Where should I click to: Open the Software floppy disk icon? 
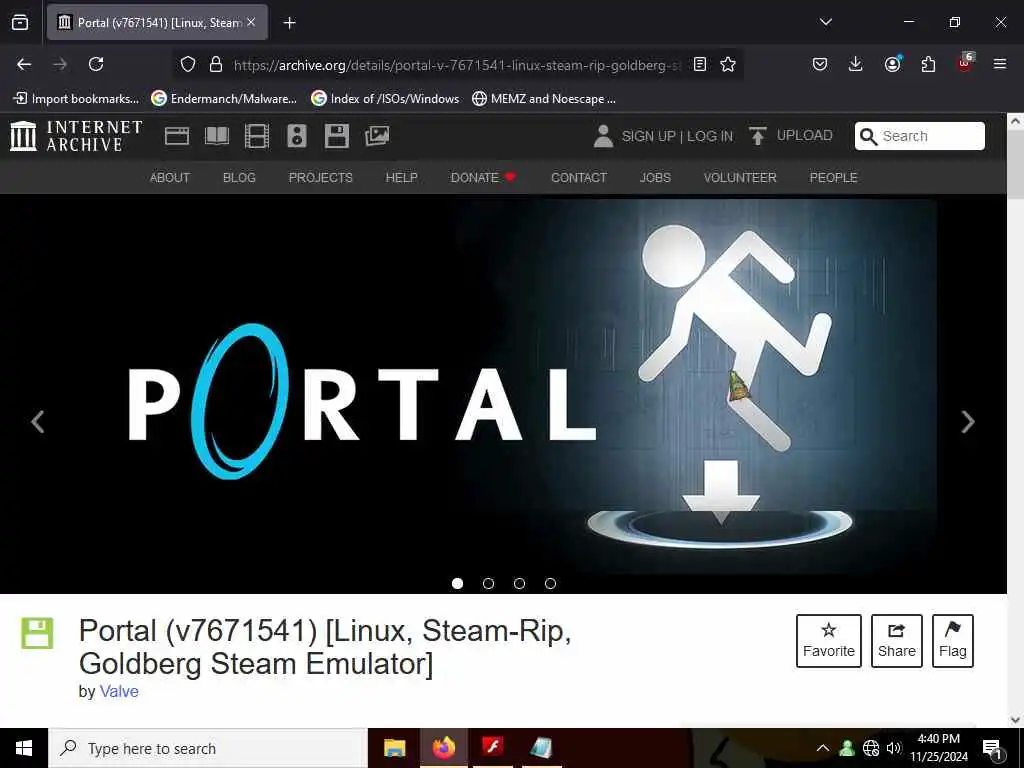click(x=336, y=136)
